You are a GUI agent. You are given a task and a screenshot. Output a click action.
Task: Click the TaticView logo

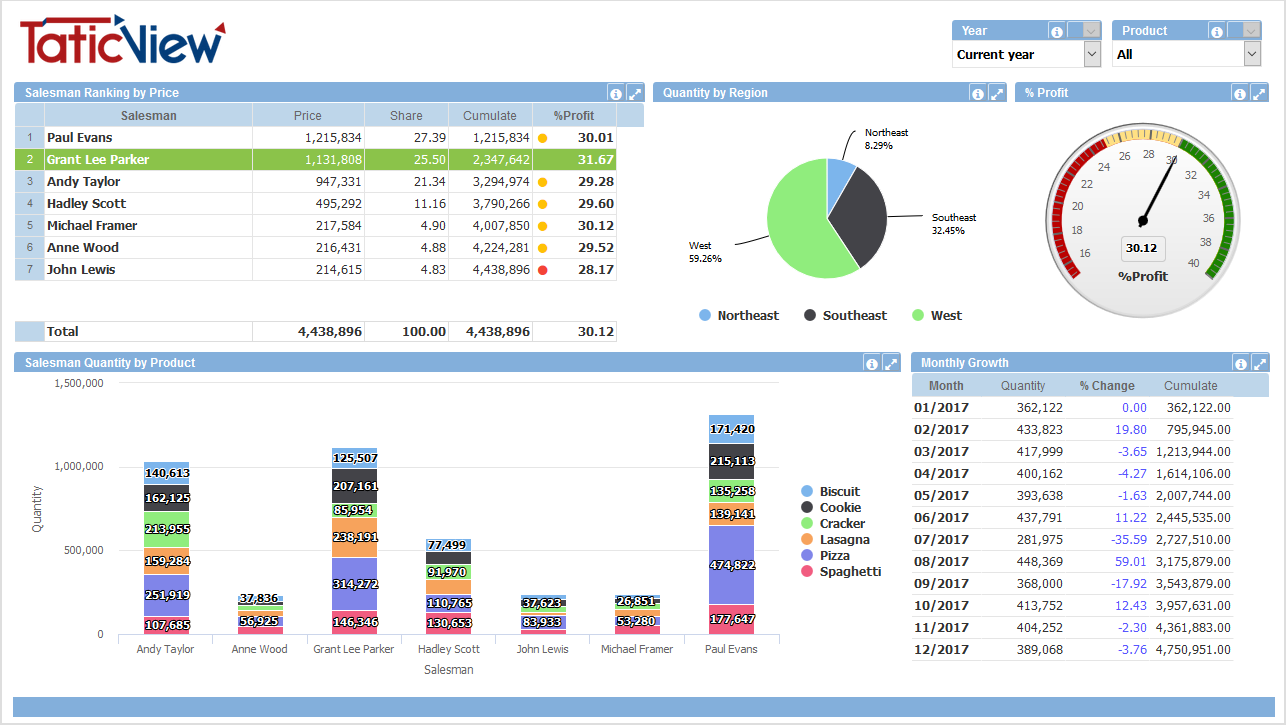pos(122,42)
